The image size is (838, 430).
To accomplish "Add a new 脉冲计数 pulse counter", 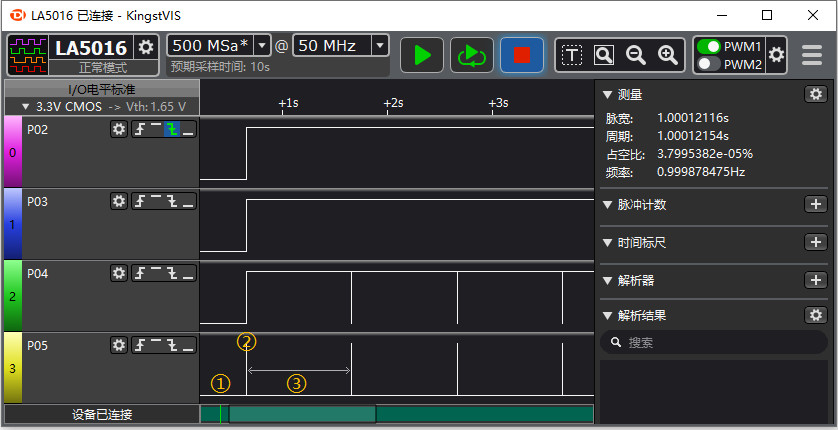I will (816, 205).
